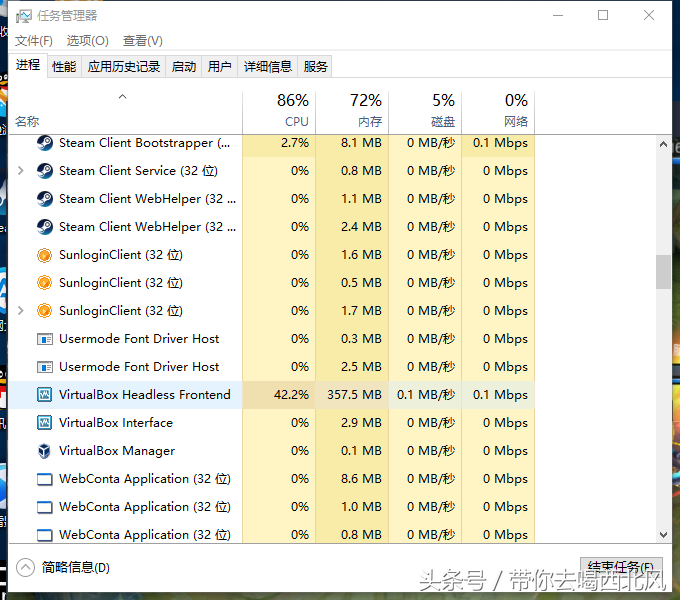The image size is (680, 600).
Task: Switch to the 启动 tab
Action: click(x=183, y=67)
